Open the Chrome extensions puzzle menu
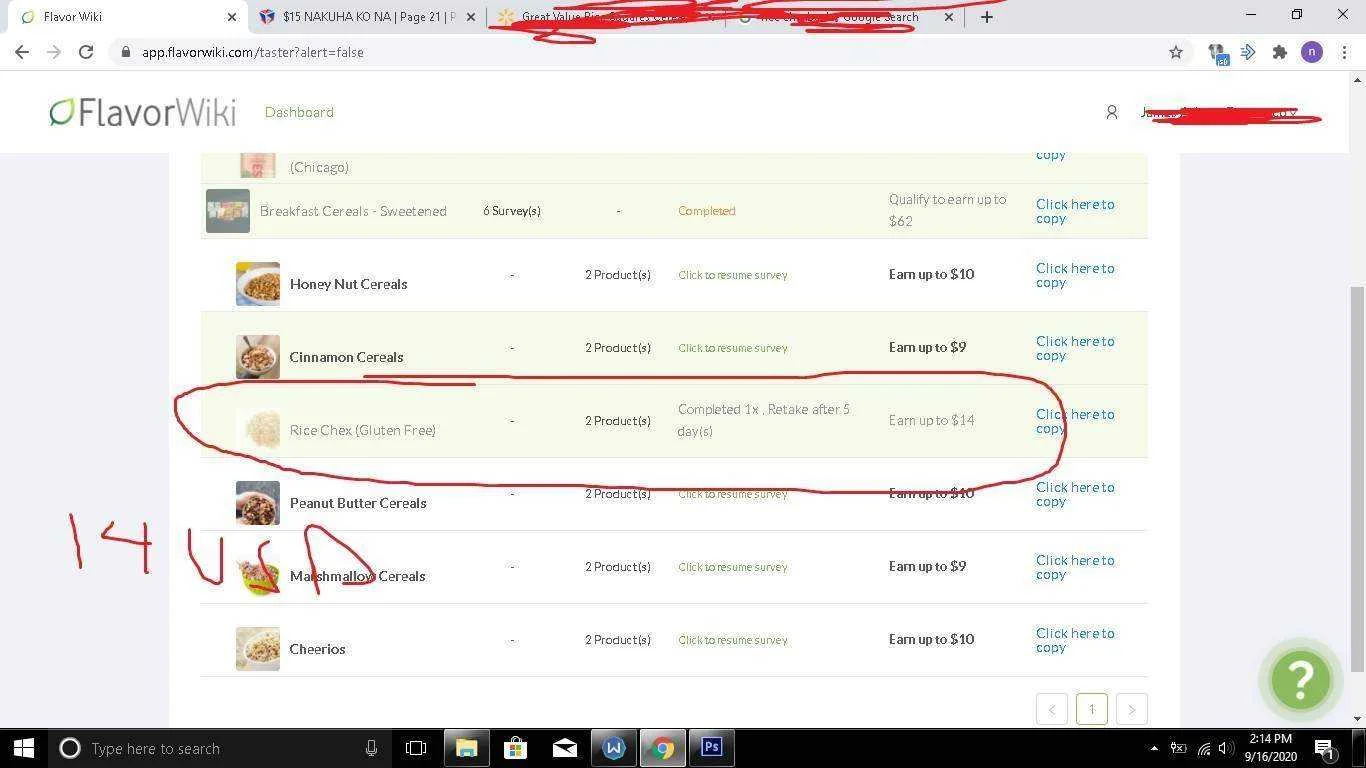 [1280, 52]
